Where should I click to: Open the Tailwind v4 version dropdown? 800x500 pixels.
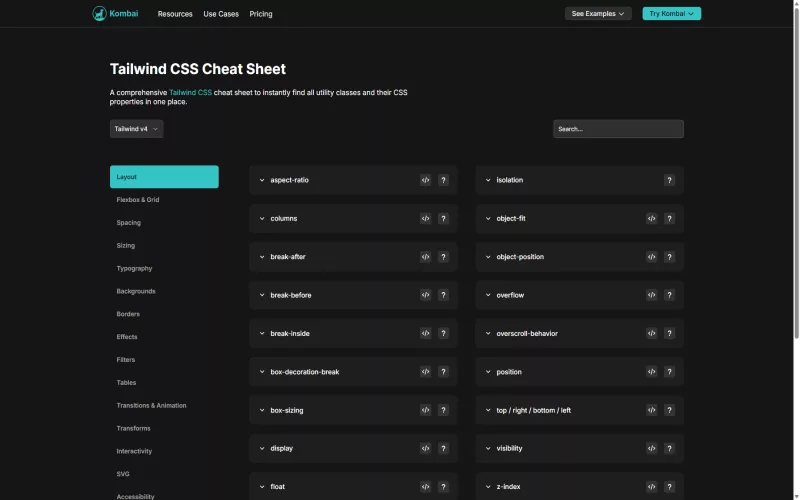[136, 129]
